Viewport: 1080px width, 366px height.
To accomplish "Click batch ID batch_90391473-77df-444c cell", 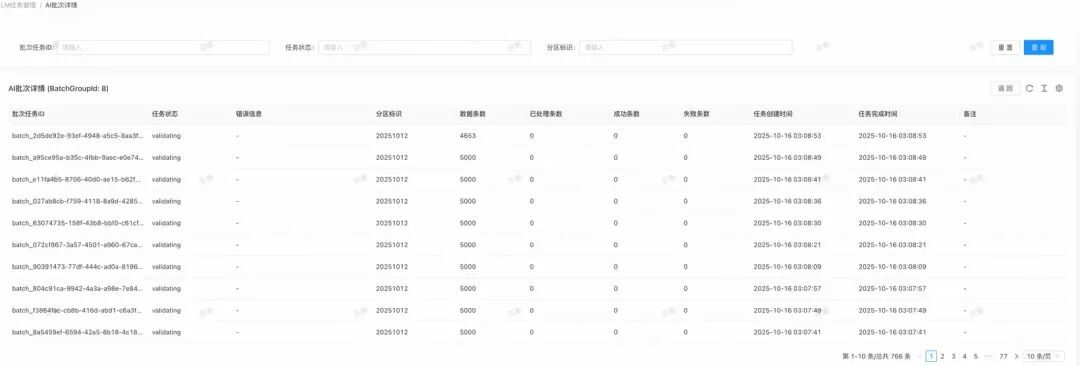I will coord(77,267).
